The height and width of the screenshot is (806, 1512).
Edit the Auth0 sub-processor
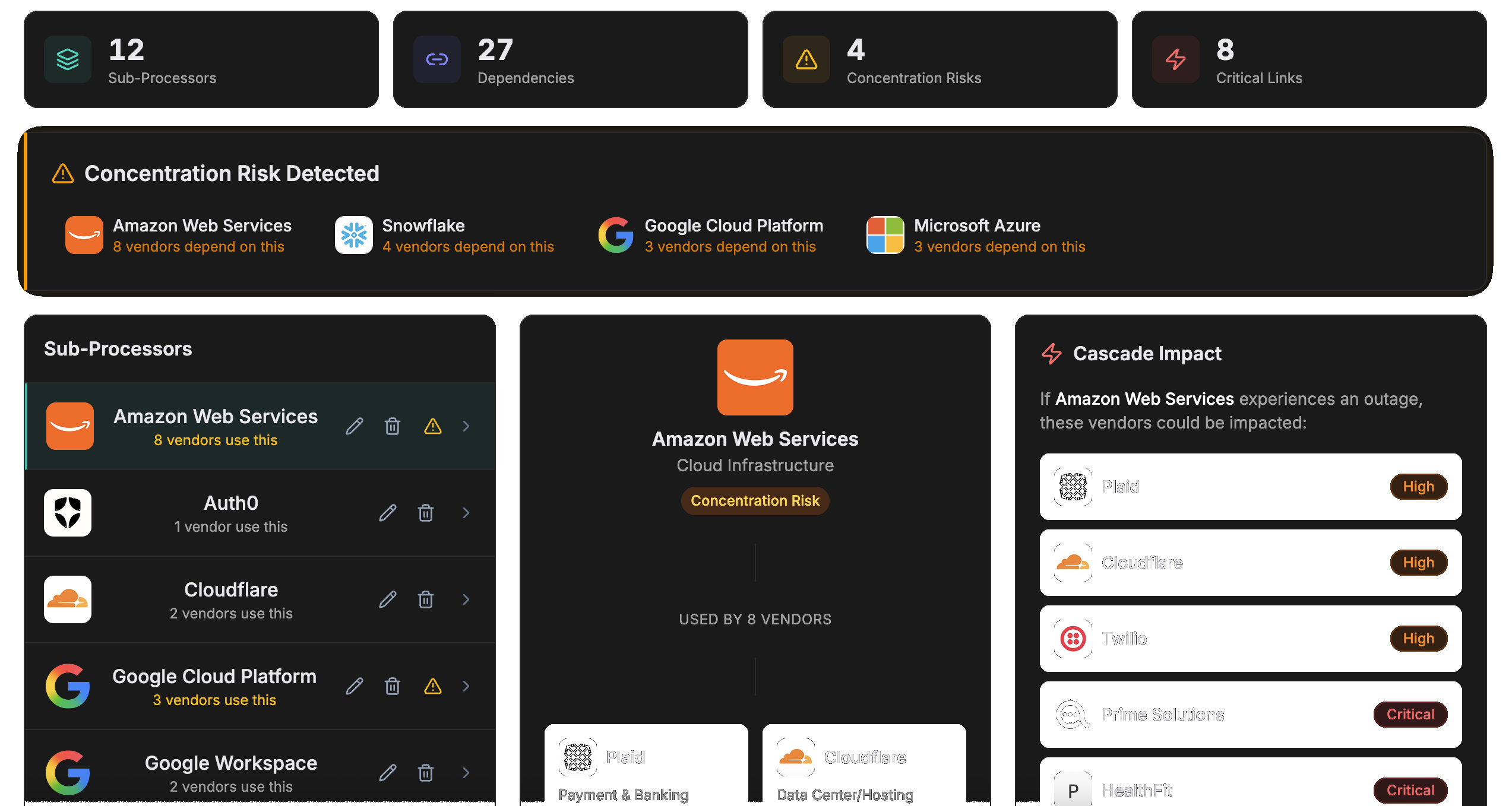pyautogui.click(x=388, y=513)
